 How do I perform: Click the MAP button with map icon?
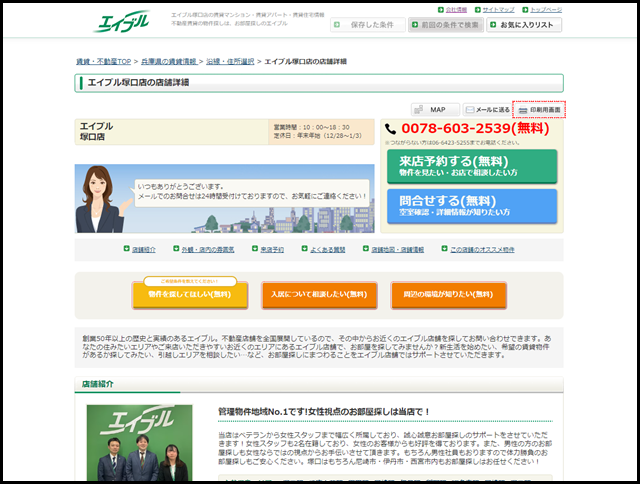point(435,110)
